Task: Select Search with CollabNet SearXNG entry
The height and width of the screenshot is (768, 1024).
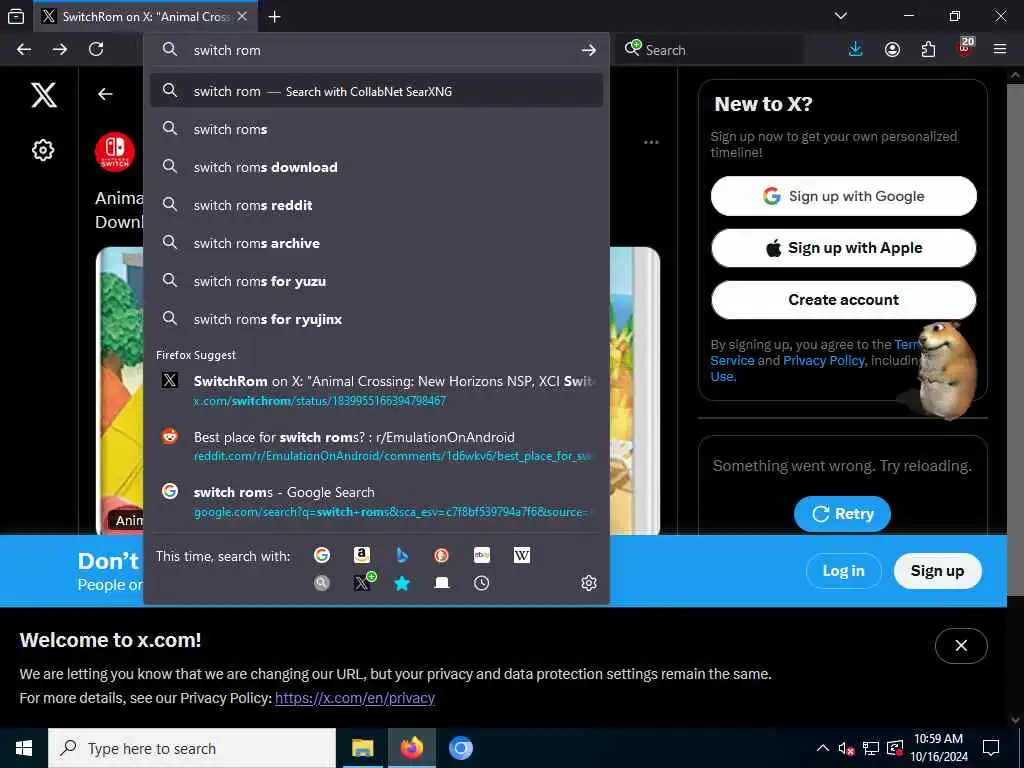Action: (376, 91)
